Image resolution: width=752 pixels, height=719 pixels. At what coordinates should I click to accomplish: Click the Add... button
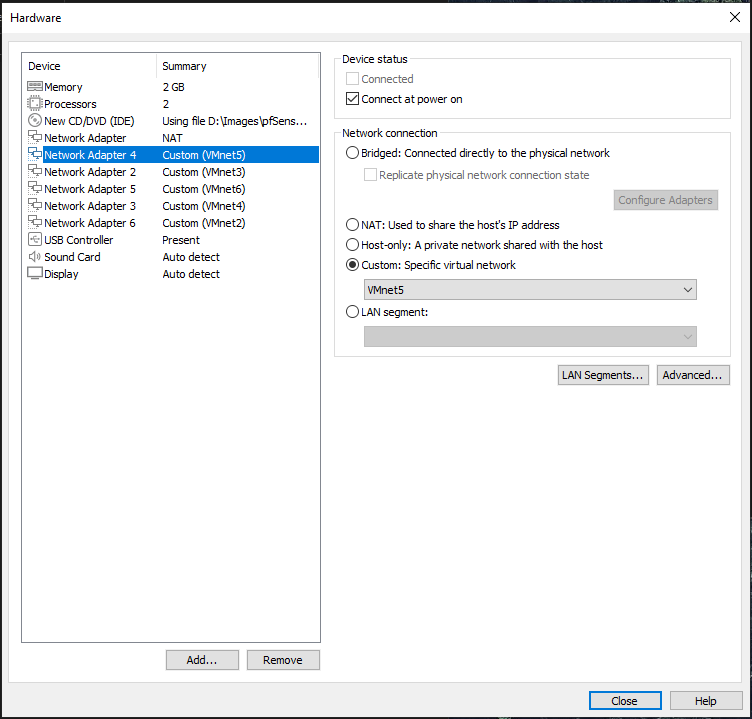pyautogui.click(x=202, y=660)
